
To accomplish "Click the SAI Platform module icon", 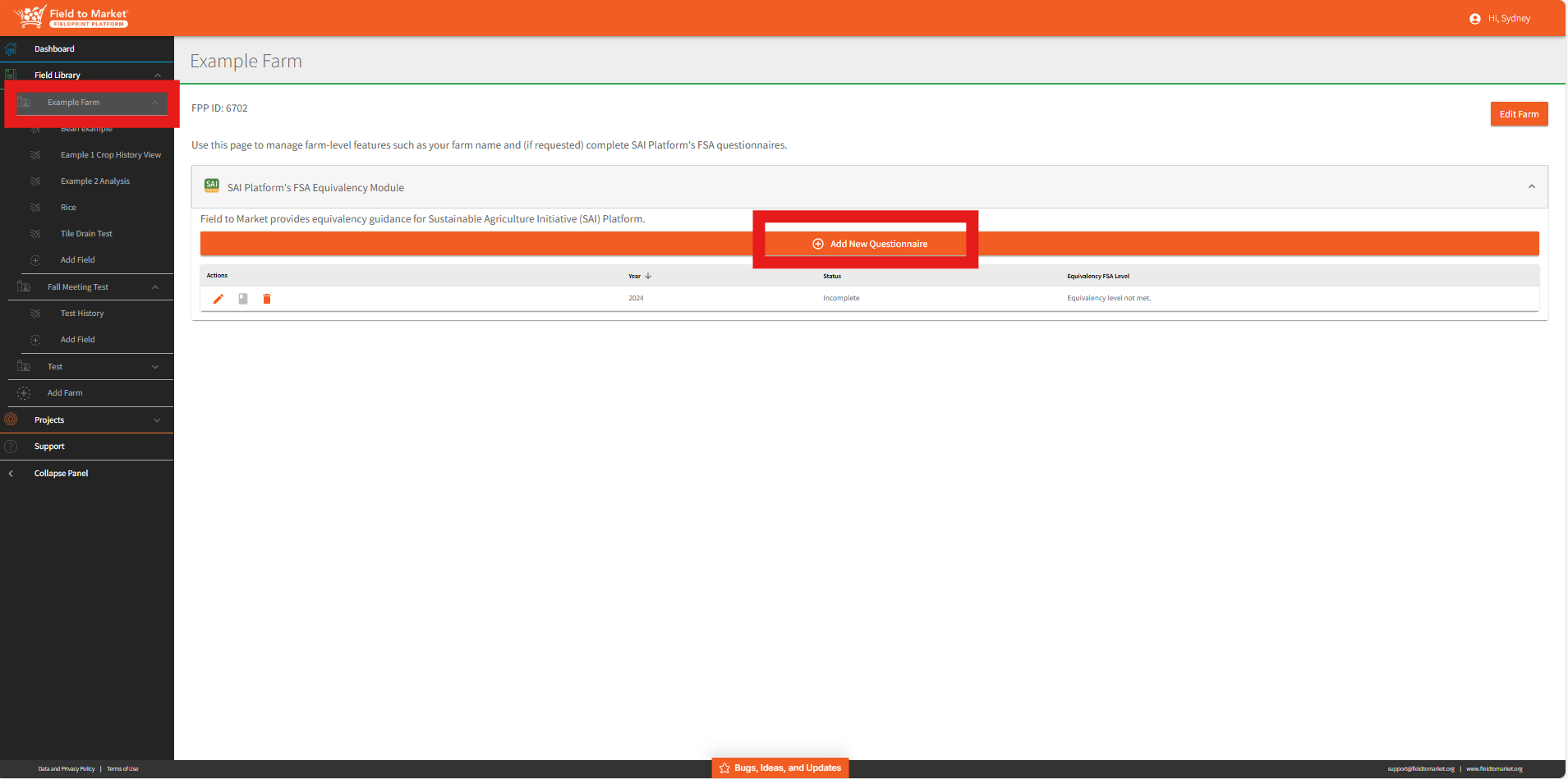I will point(212,186).
